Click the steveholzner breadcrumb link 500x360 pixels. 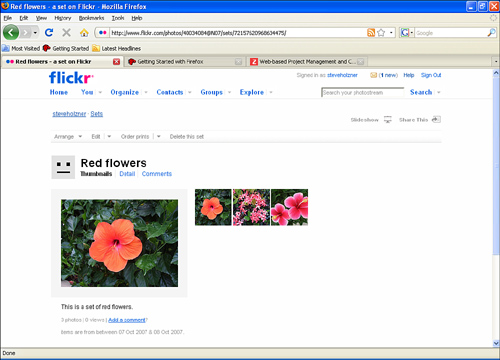click(x=69, y=114)
